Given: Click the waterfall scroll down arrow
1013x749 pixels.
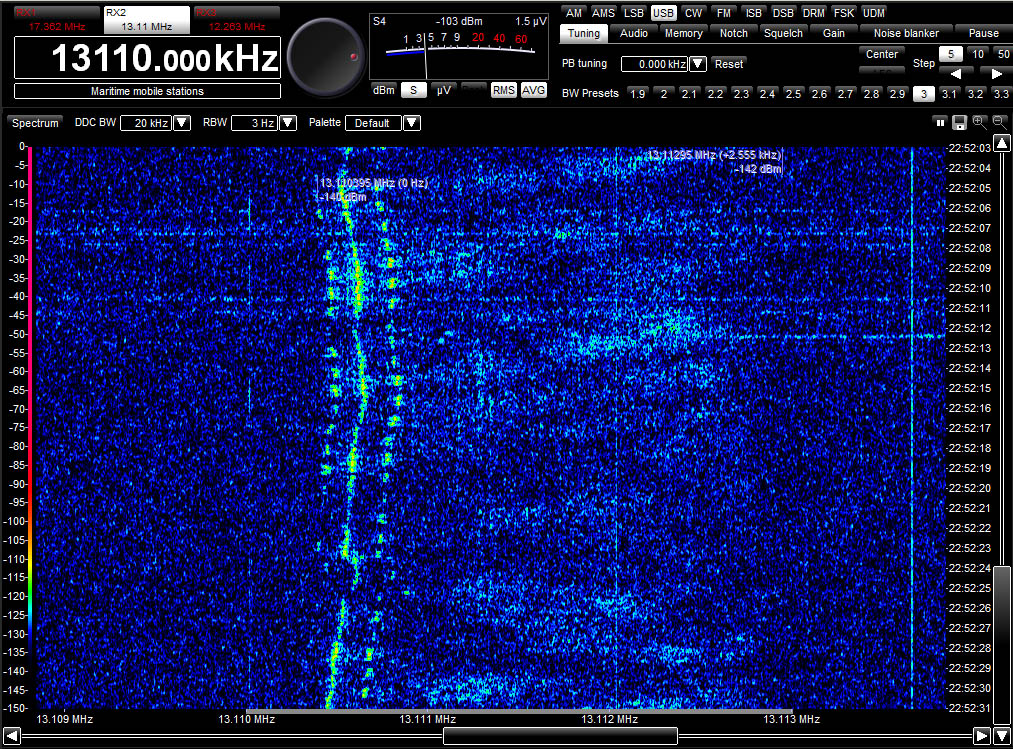Looking at the screenshot, I should click(1002, 735).
